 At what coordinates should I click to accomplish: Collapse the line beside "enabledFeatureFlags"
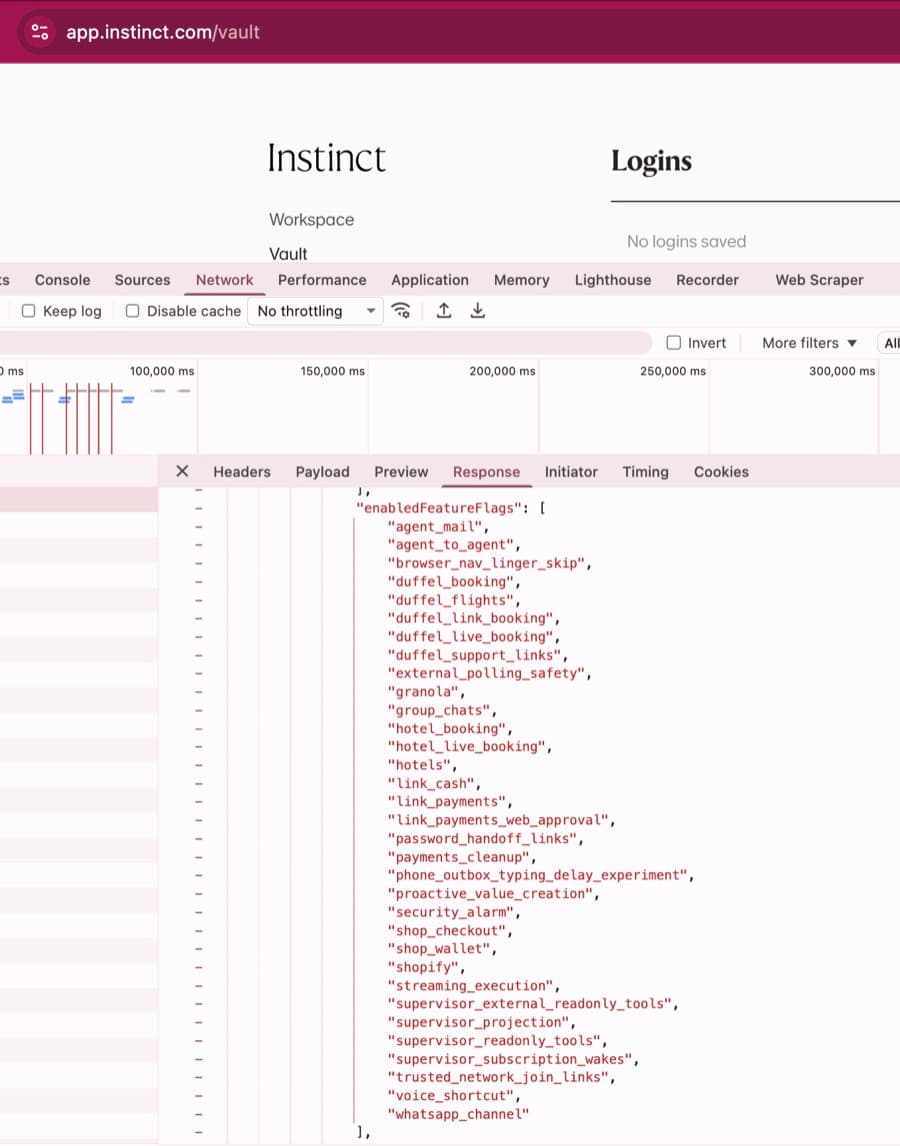pyautogui.click(x=199, y=508)
